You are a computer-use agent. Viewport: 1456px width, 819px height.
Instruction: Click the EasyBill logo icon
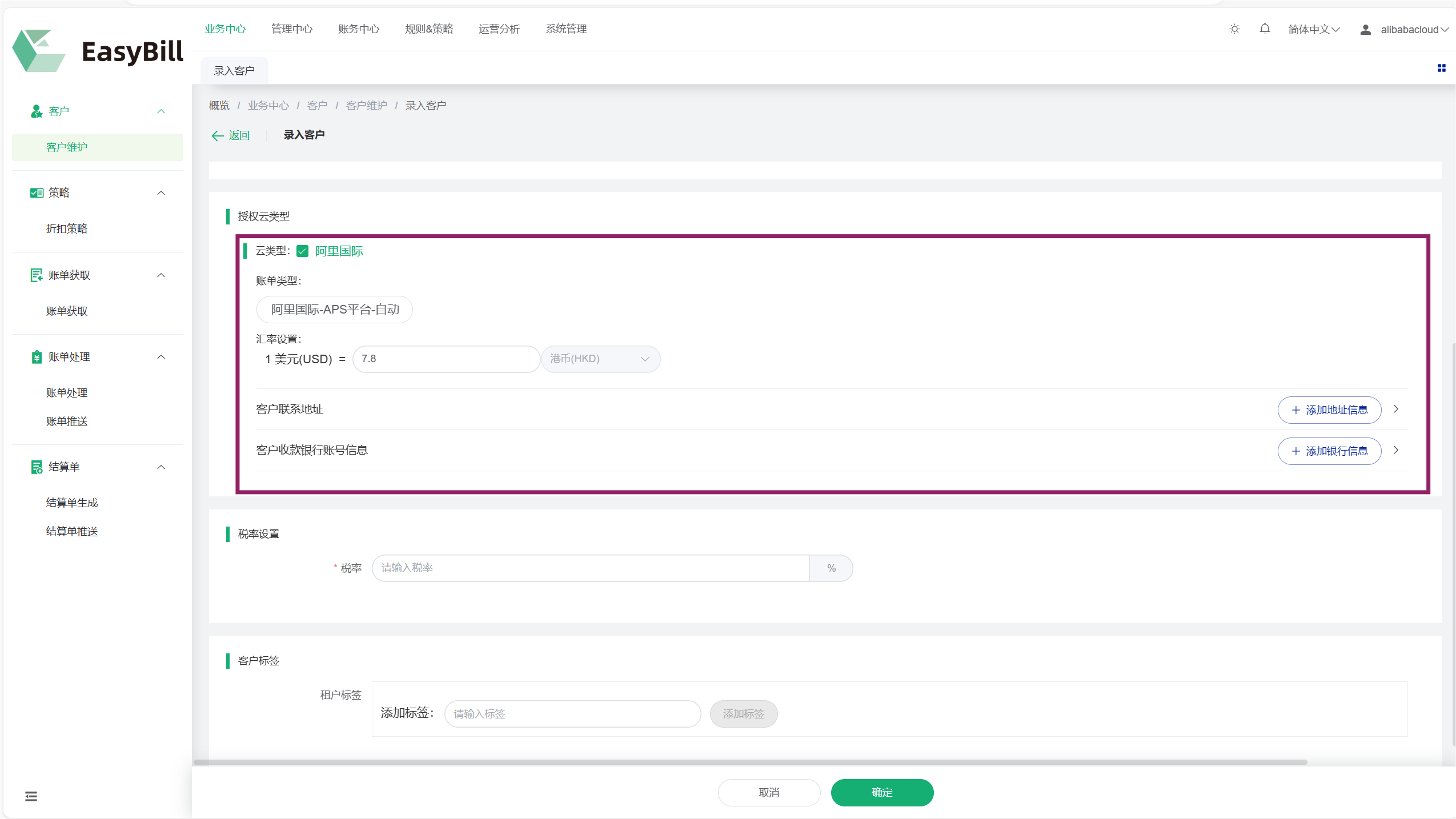[39, 51]
